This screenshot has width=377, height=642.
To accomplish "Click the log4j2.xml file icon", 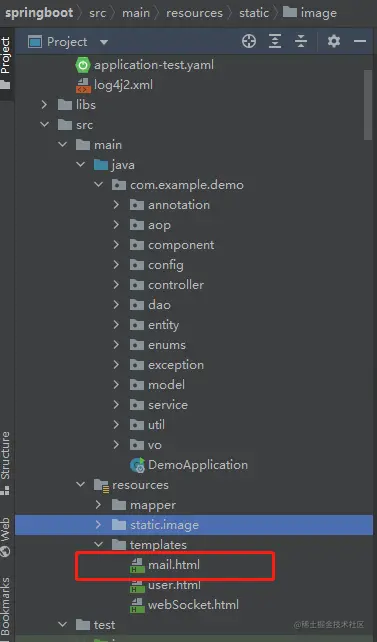I will click(84, 85).
